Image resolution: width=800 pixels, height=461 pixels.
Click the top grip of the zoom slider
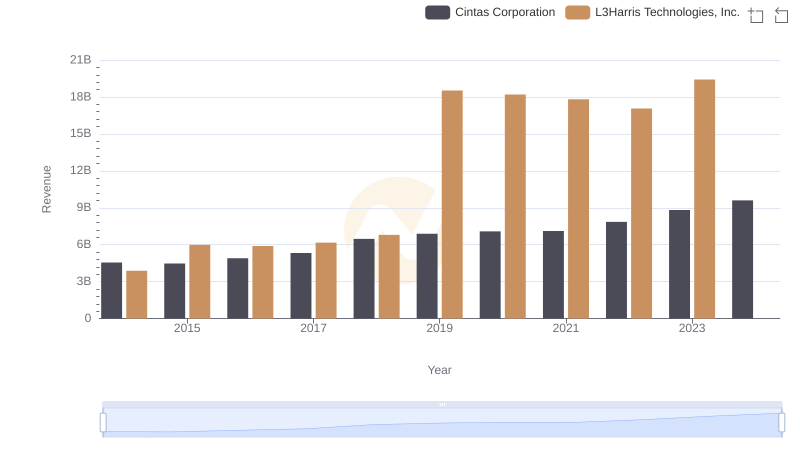442,404
